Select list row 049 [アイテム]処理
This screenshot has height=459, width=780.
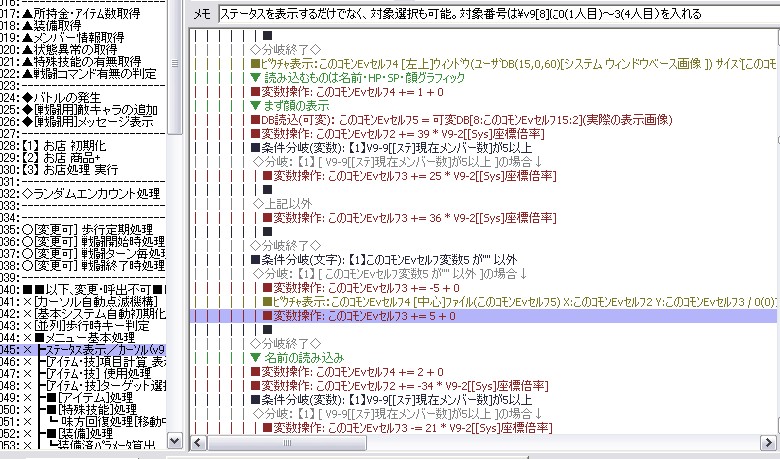click(83, 397)
